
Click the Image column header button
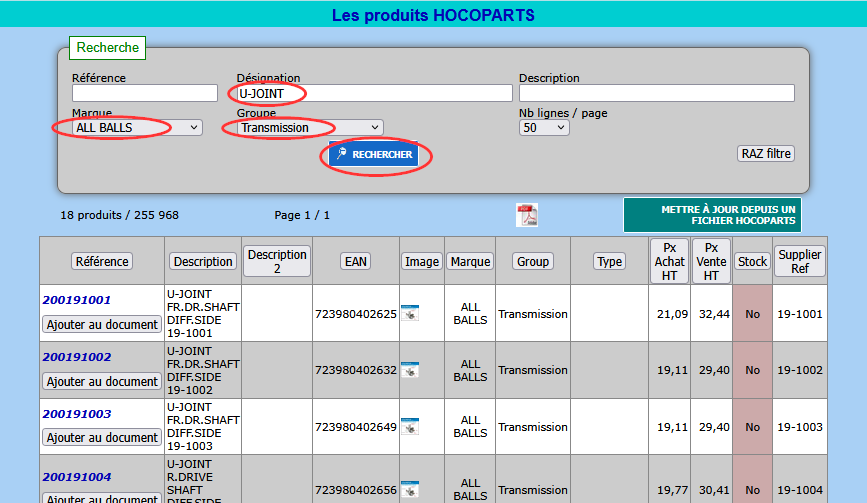coord(422,261)
